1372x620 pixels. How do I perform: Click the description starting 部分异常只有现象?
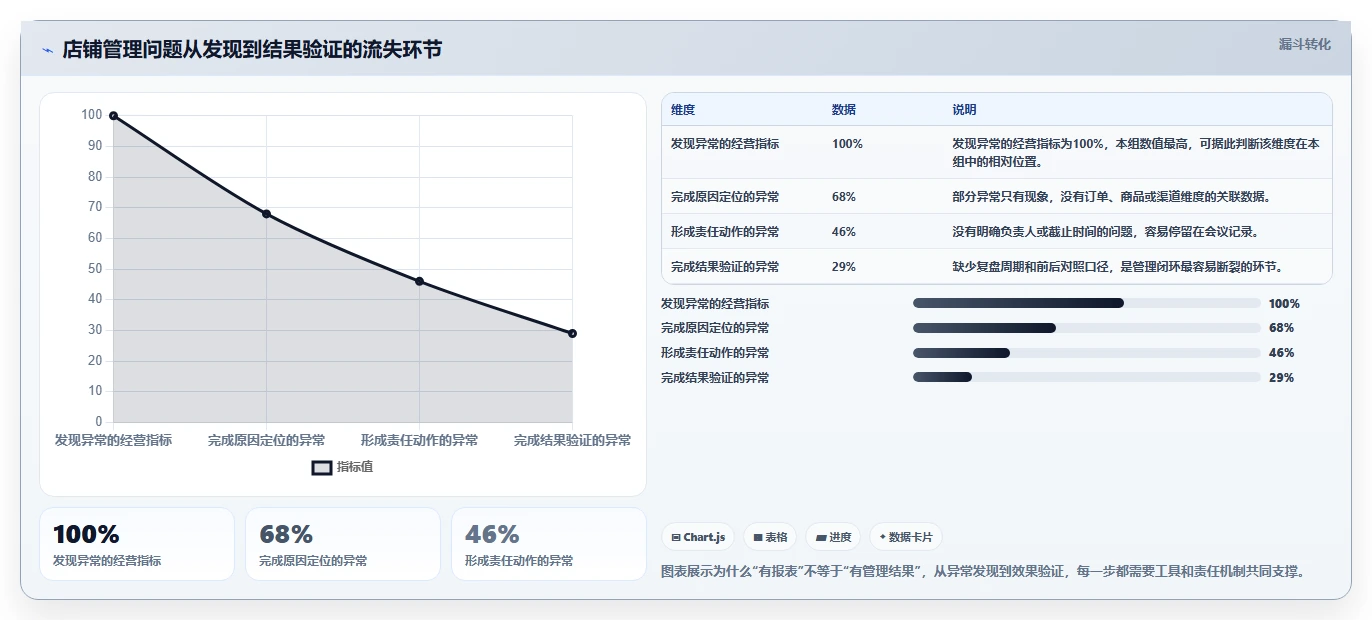(x=1111, y=197)
